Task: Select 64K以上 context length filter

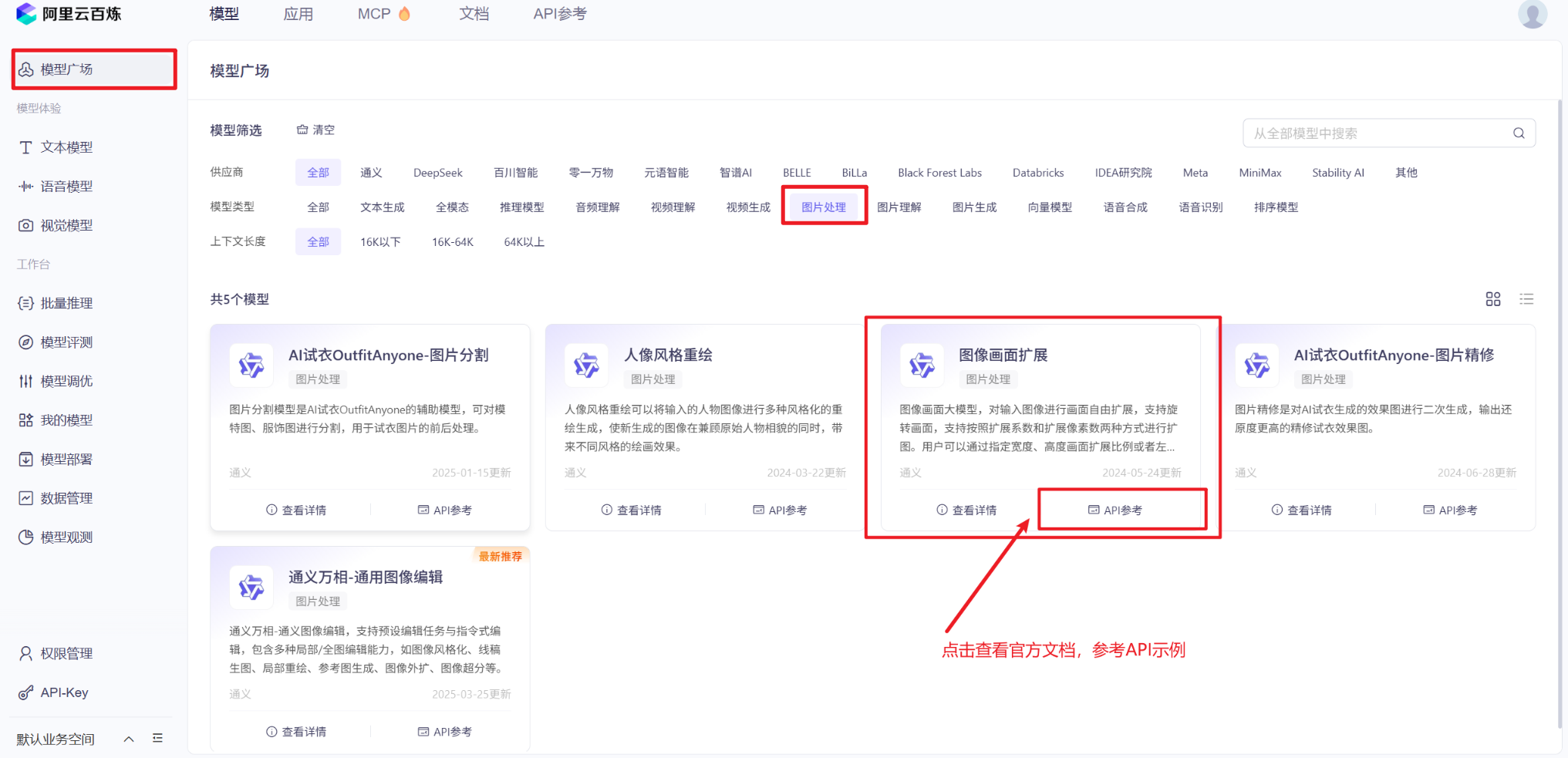Action: (x=524, y=242)
